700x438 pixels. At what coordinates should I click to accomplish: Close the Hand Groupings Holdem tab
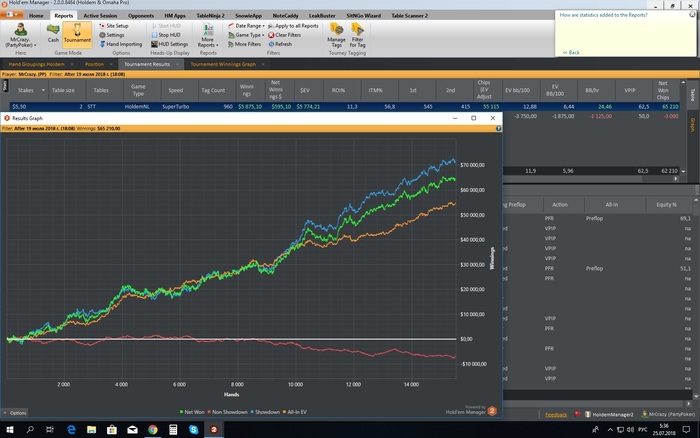pos(72,64)
